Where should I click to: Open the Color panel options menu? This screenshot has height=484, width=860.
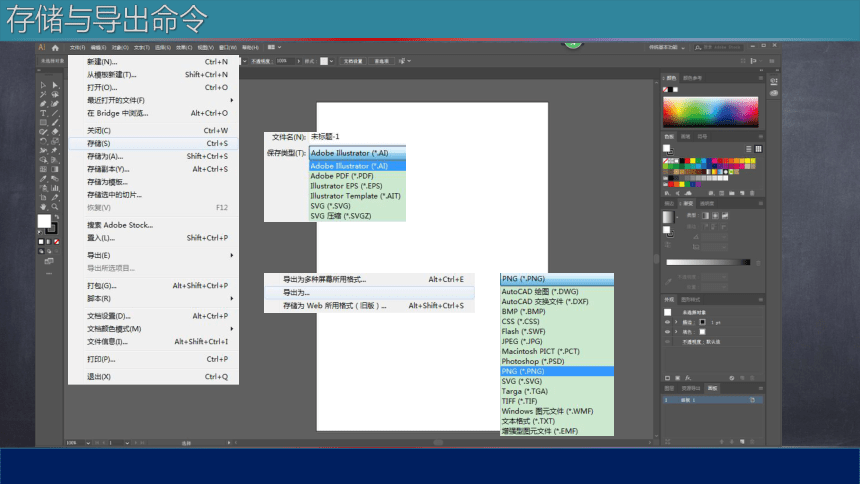tap(761, 78)
